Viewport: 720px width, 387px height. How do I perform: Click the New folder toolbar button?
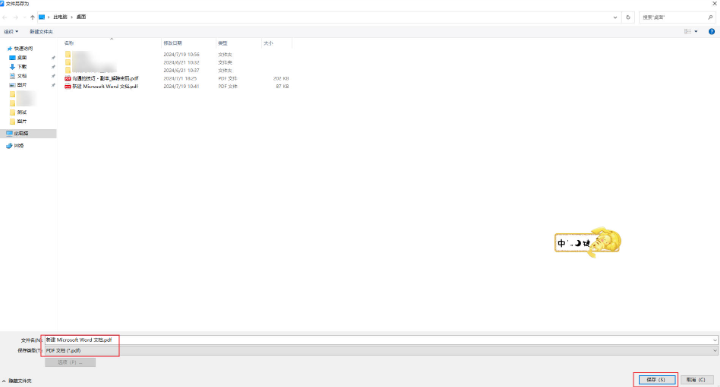pyautogui.click(x=41, y=32)
